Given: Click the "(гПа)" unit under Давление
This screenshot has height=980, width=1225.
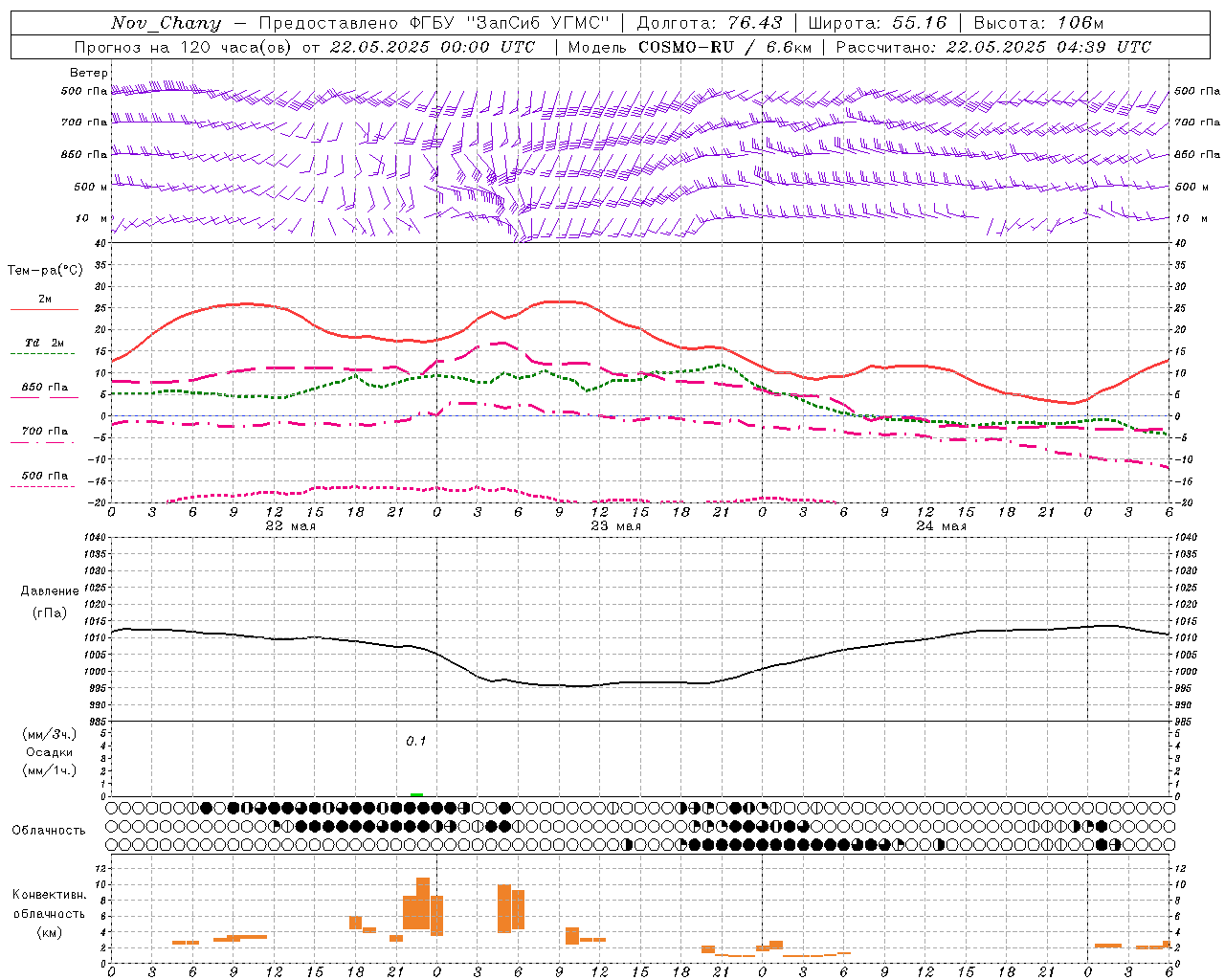Looking at the screenshot, I should 50,613.
